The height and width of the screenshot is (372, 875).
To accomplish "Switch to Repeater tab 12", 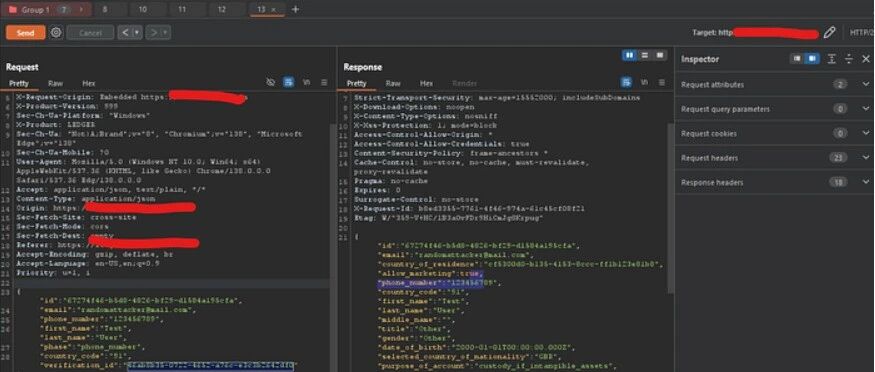I will pyautogui.click(x=222, y=9).
